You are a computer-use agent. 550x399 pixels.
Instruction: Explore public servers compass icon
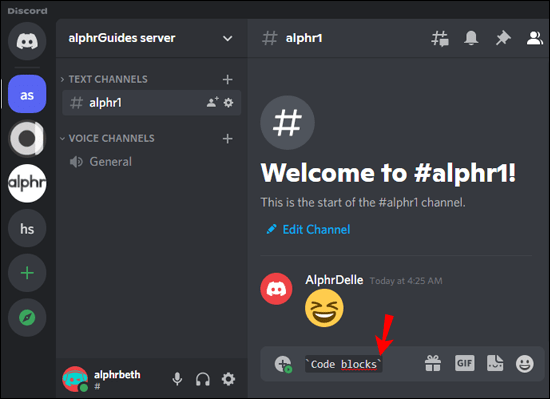pyautogui.click(x=27, y=318)
